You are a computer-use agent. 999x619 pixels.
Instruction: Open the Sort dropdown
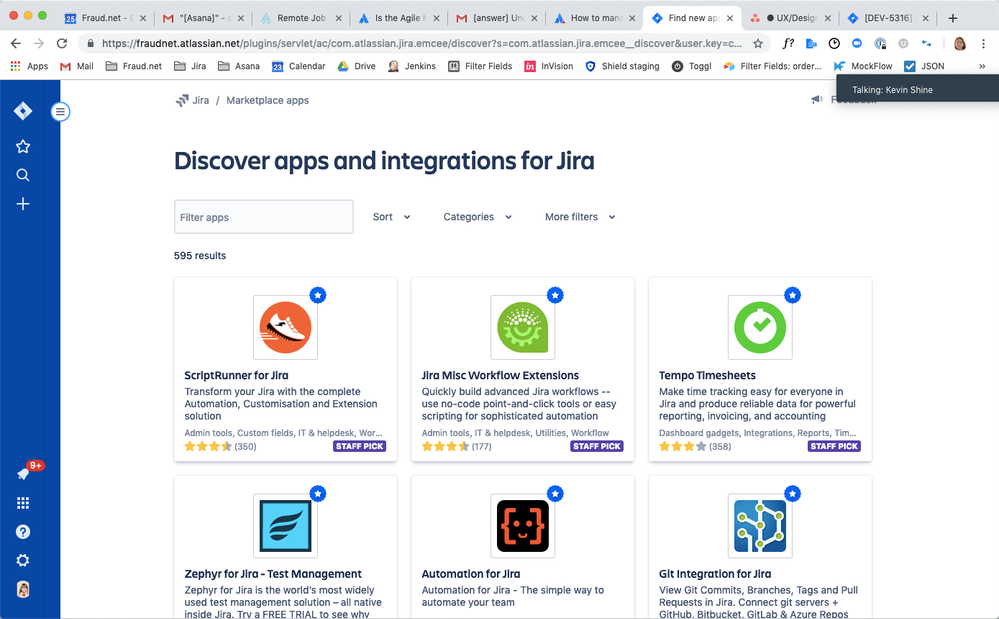(391, 217)
